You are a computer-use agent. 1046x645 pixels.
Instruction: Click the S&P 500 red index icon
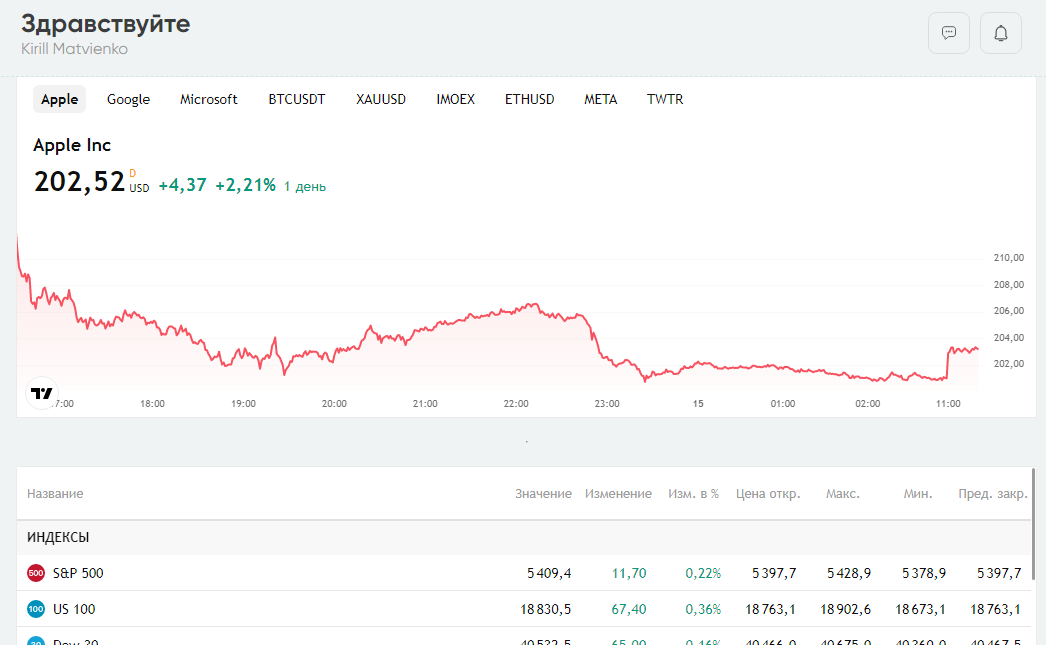(x=35, y=573)
